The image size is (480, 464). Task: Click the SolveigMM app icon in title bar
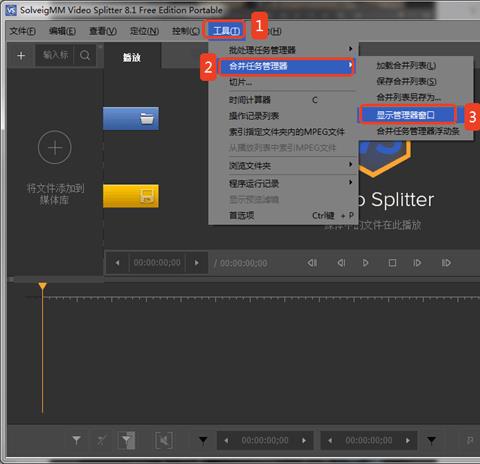[x=11, y=10]
